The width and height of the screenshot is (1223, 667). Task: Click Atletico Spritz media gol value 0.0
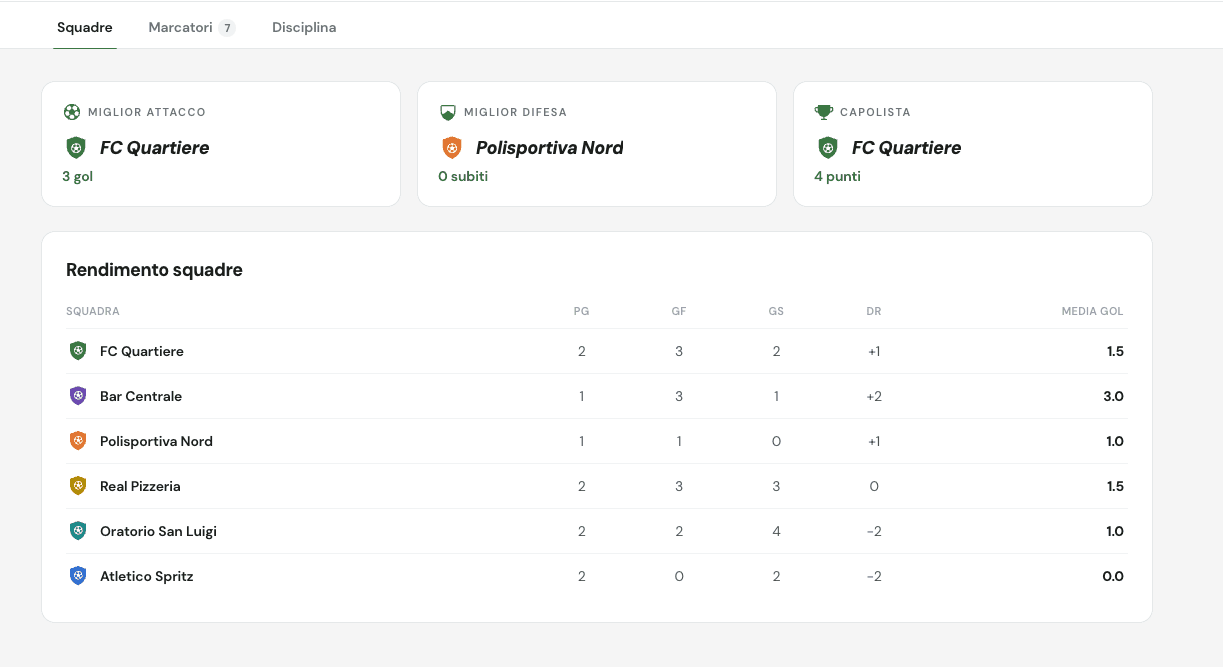(x=1113, y=576)
